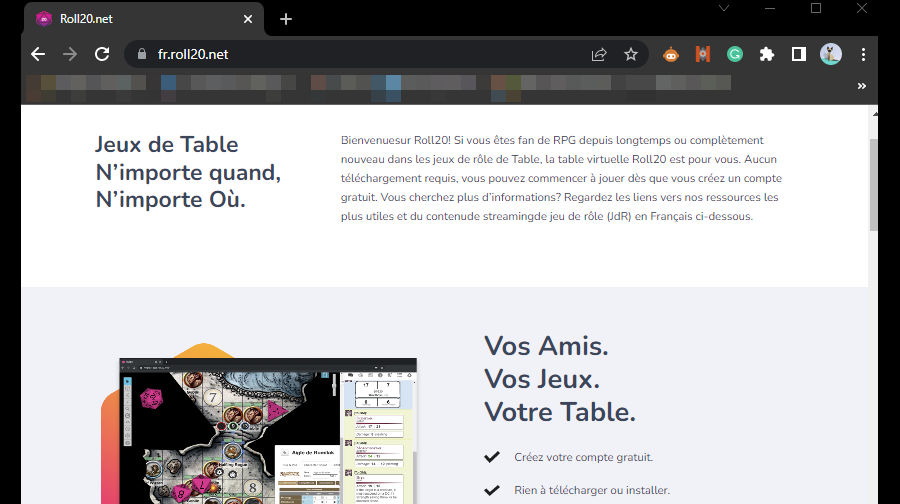The height and width of the screenshot is (504, 900).
Task: Toggle the browser side panel
Action: (798, 54)
